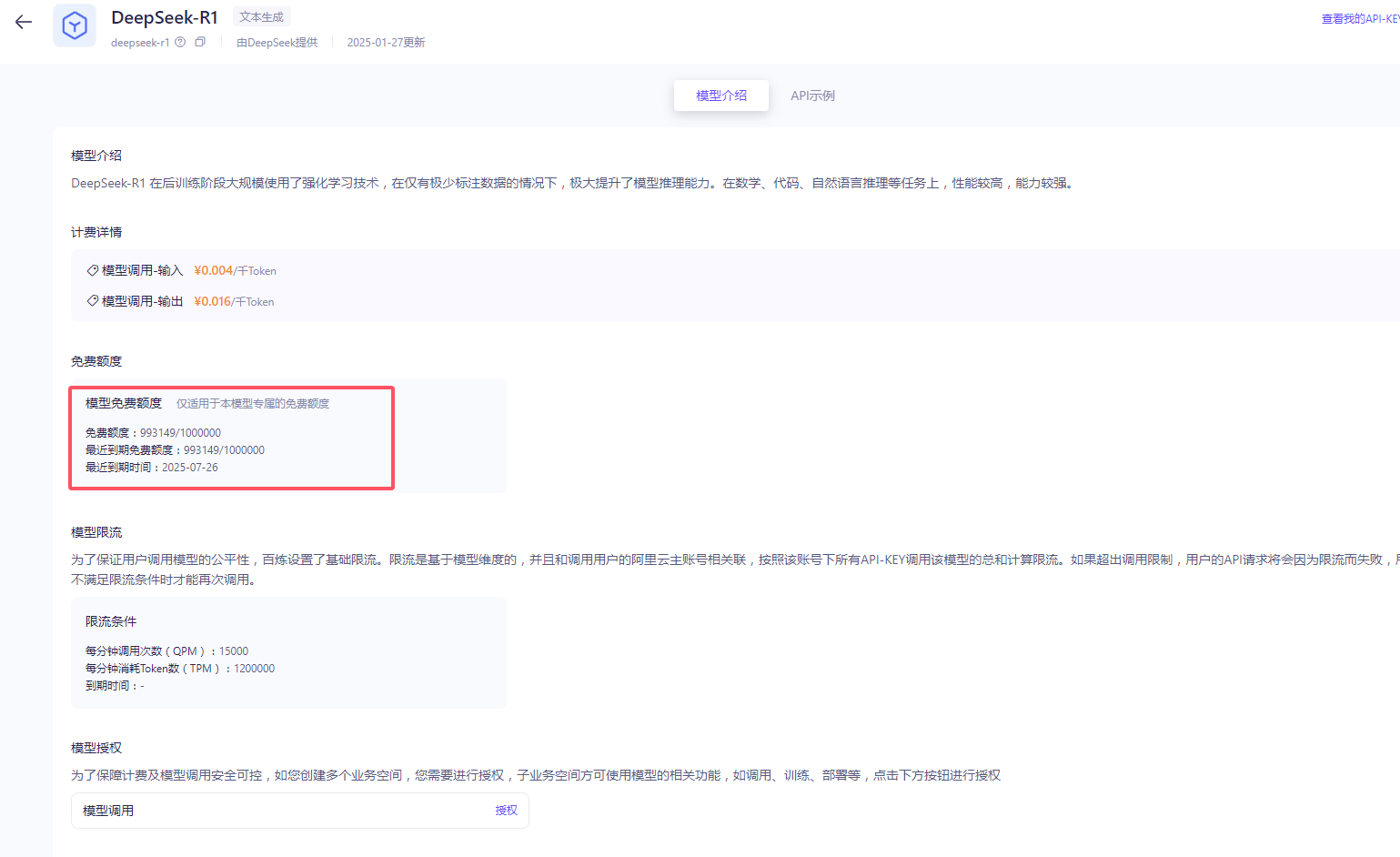Click the 模型授权 heading

click(x=96, y=748)
